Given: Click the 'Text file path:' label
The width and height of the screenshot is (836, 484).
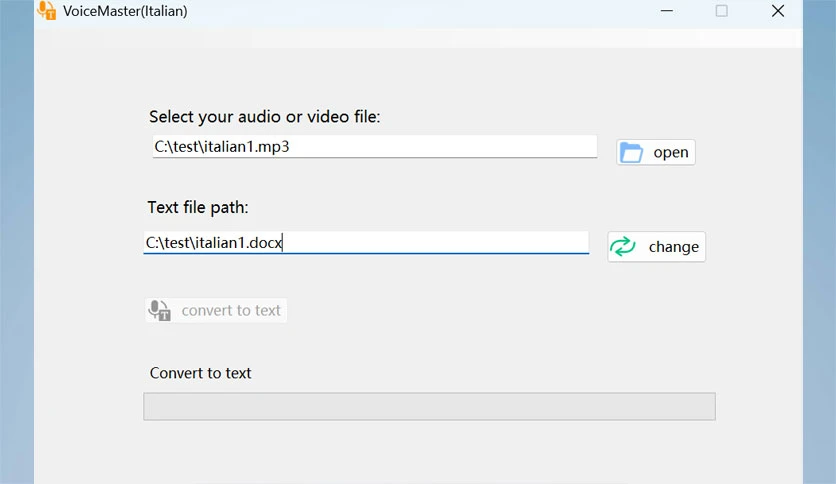Looking at the screenshot, I should click(198, 207).
